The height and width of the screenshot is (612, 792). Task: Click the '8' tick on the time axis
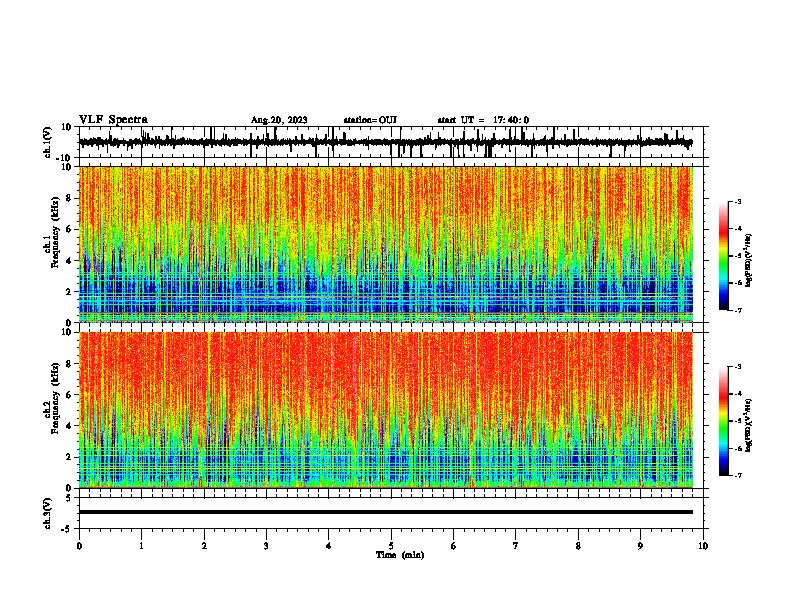point(578,546)
